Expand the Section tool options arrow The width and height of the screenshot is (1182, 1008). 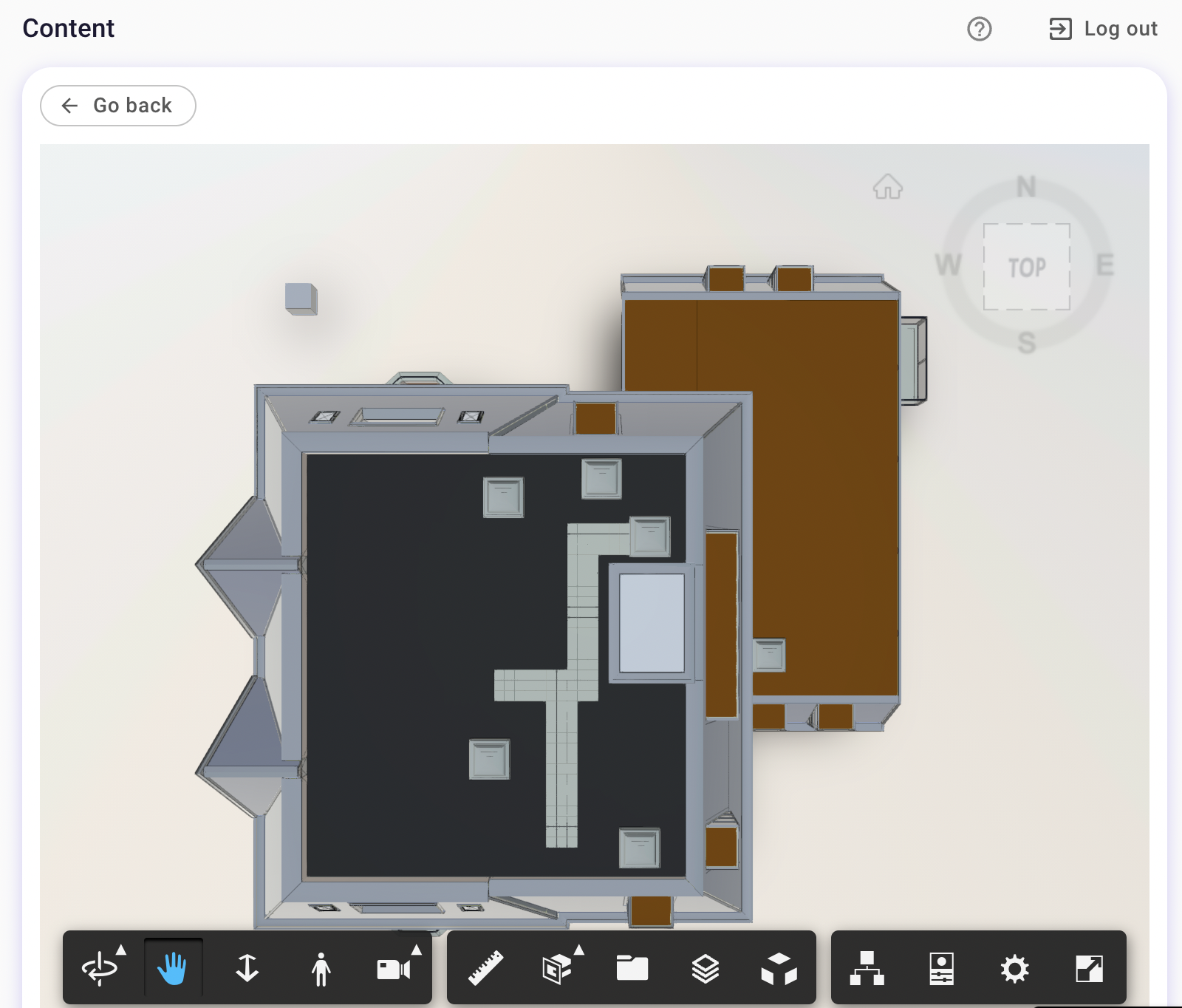coord(580,951)
